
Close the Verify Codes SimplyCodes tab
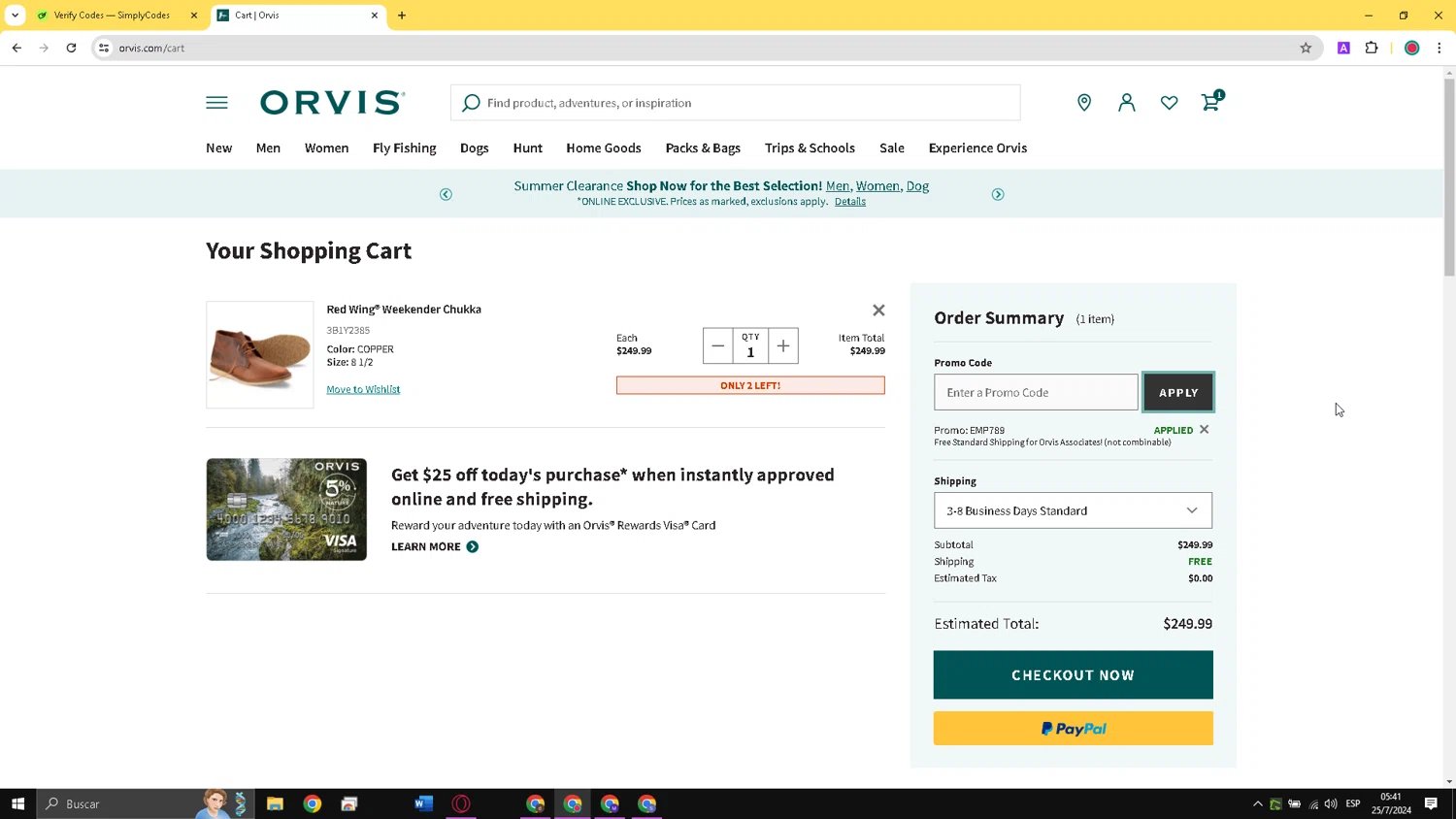point(194,16)
